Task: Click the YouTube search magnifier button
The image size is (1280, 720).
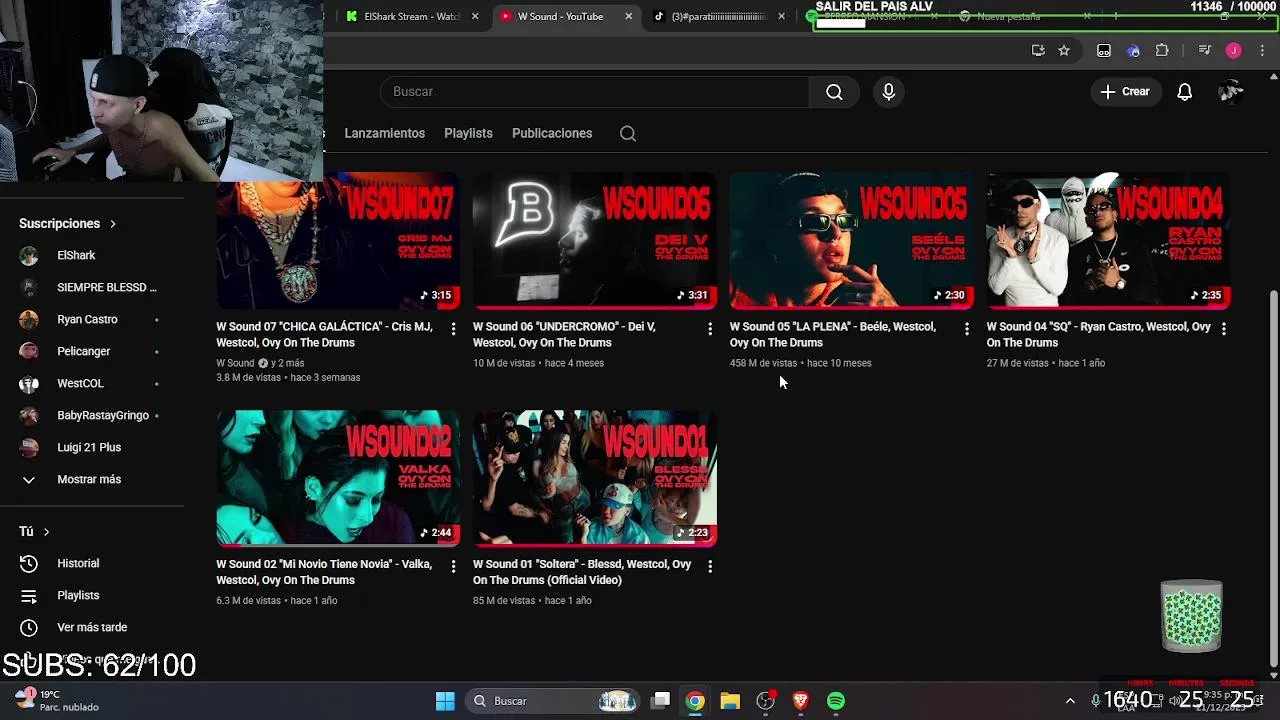Action: [834, 92]
